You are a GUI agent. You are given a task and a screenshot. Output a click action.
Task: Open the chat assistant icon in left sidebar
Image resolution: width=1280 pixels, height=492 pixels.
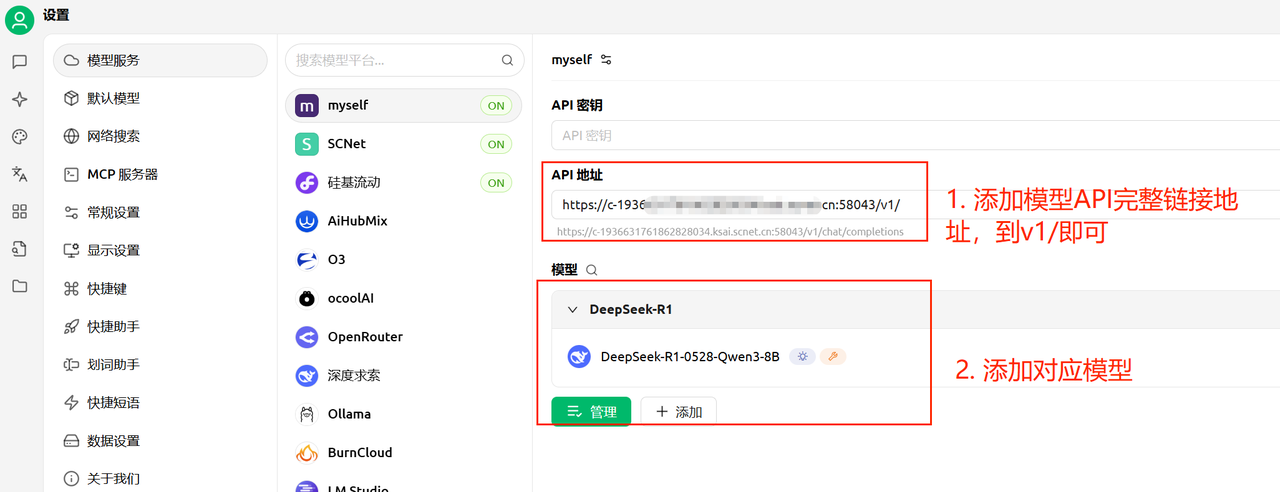(x=20, y=62)
